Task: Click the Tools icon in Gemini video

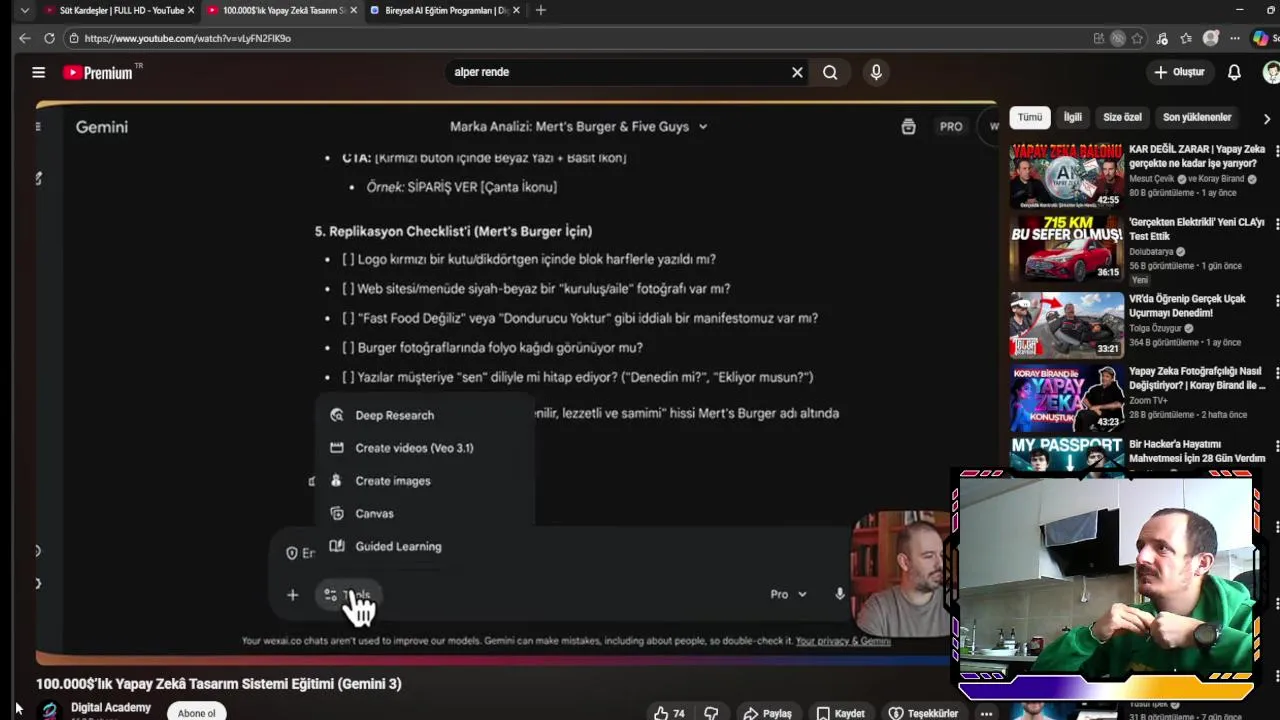Action: [x=331, y=595]
